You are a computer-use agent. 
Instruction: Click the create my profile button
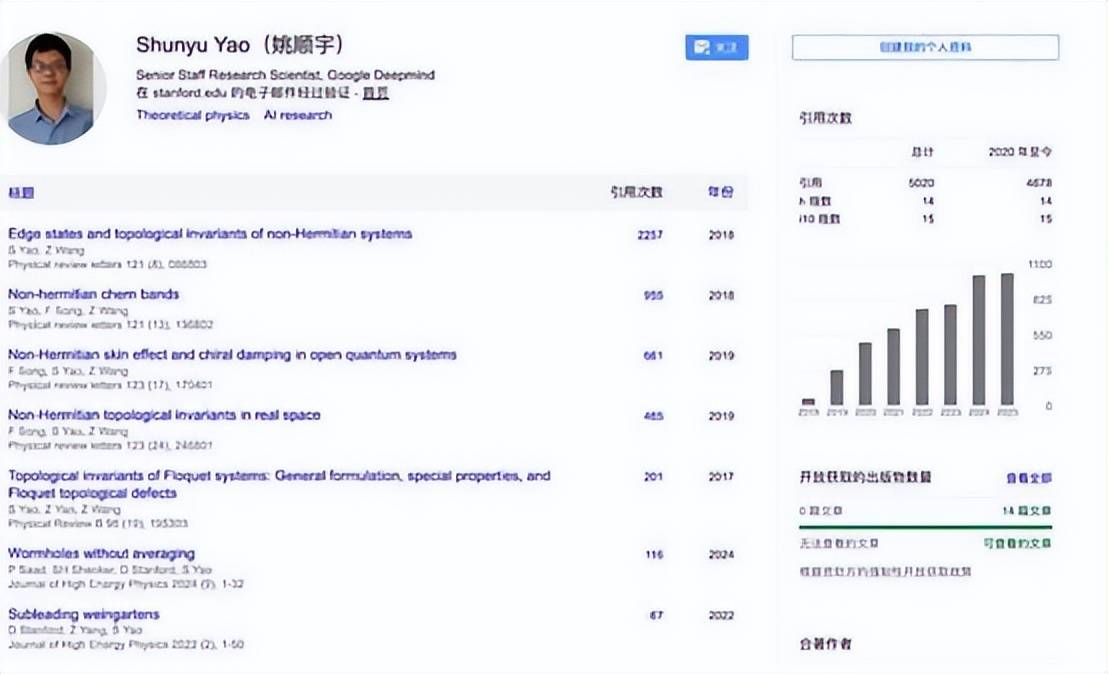pyautogui.click(x=925, y=47)
